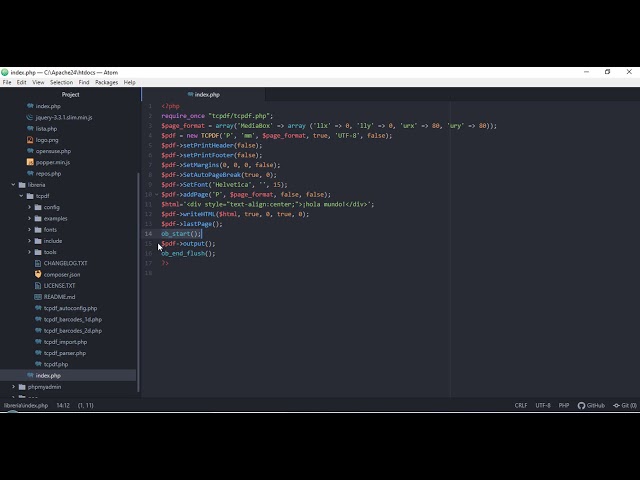Open the Selection menu
Image resolution: width=640 pixels, height=480 pixels.
click(x=62, y=82)
